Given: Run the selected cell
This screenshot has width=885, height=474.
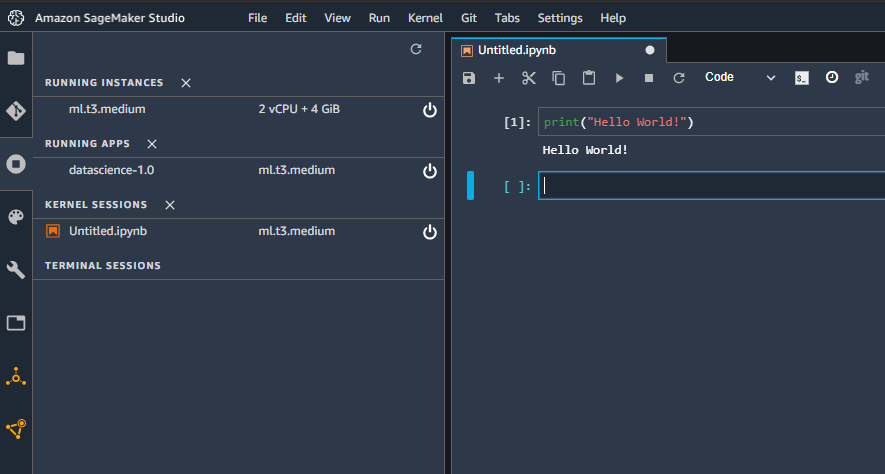Looking at the screenshot, I should 619,78.
